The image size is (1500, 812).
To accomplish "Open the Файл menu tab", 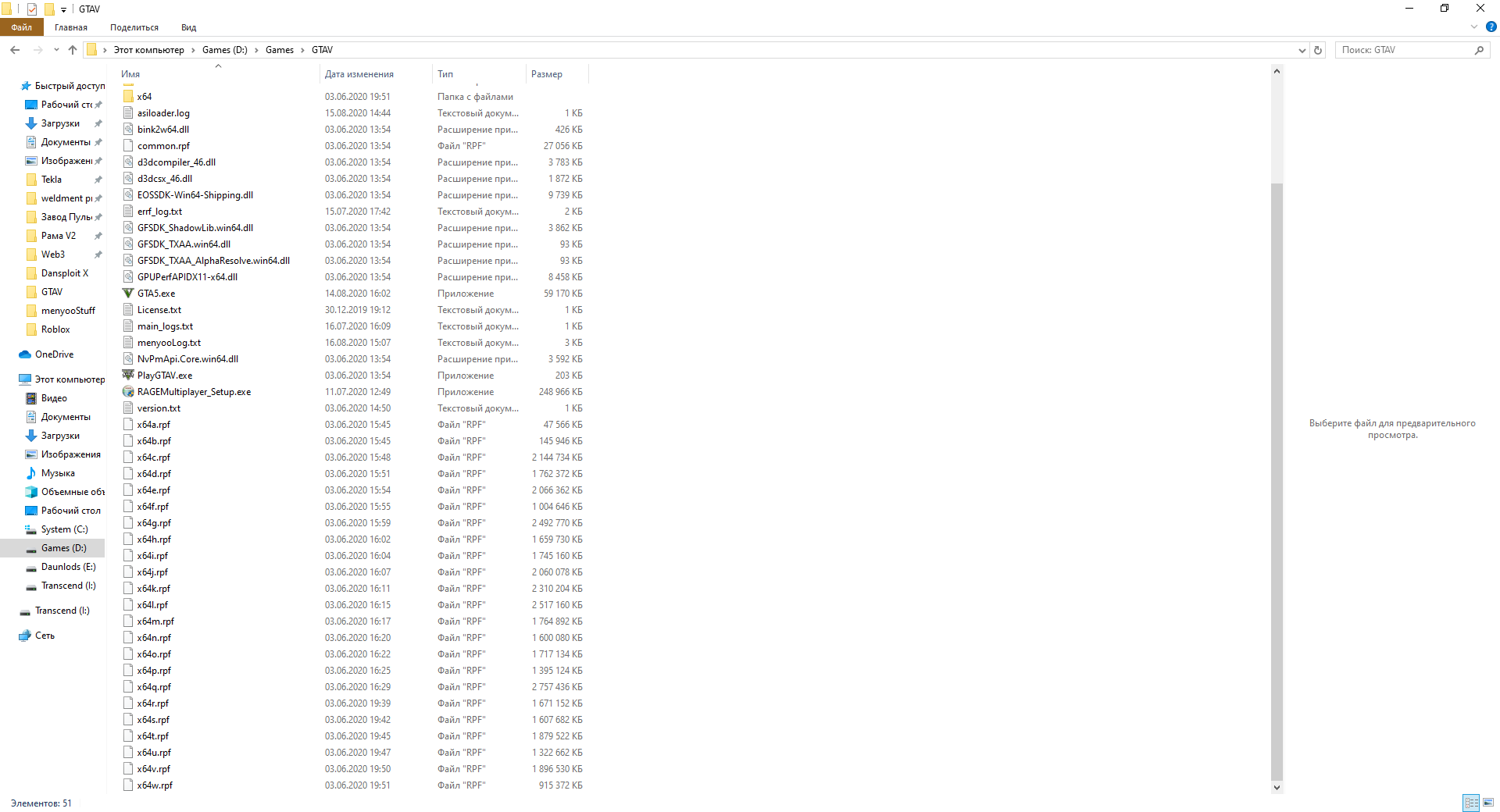I will 22,27.
